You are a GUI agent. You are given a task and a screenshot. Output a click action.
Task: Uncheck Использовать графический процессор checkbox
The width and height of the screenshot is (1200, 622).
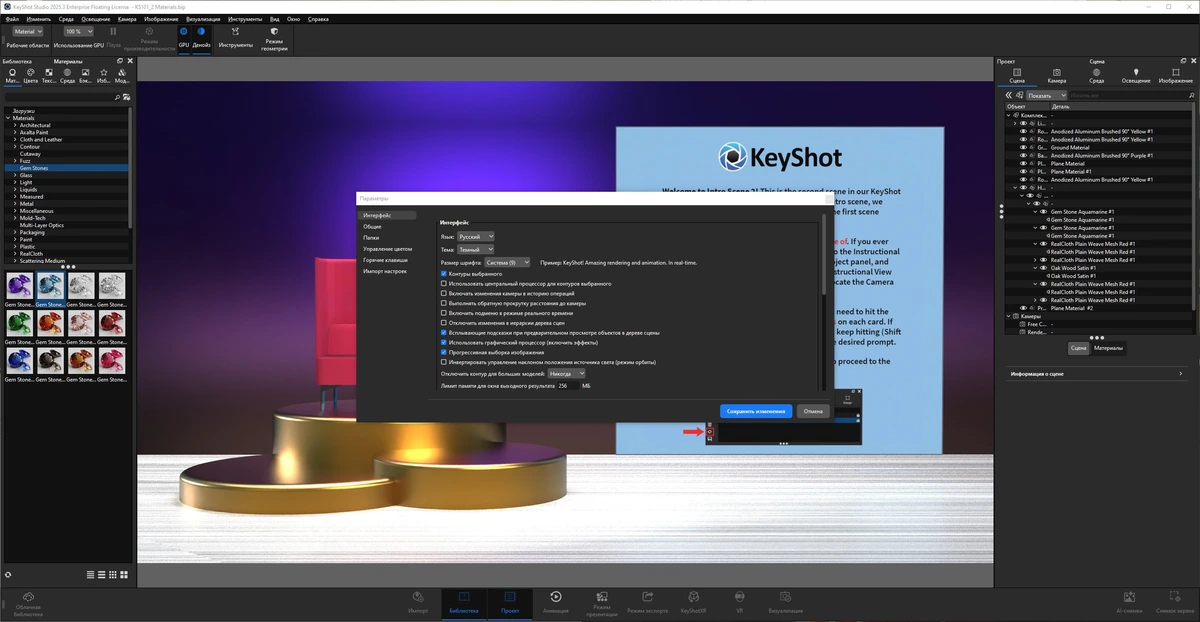444,342
